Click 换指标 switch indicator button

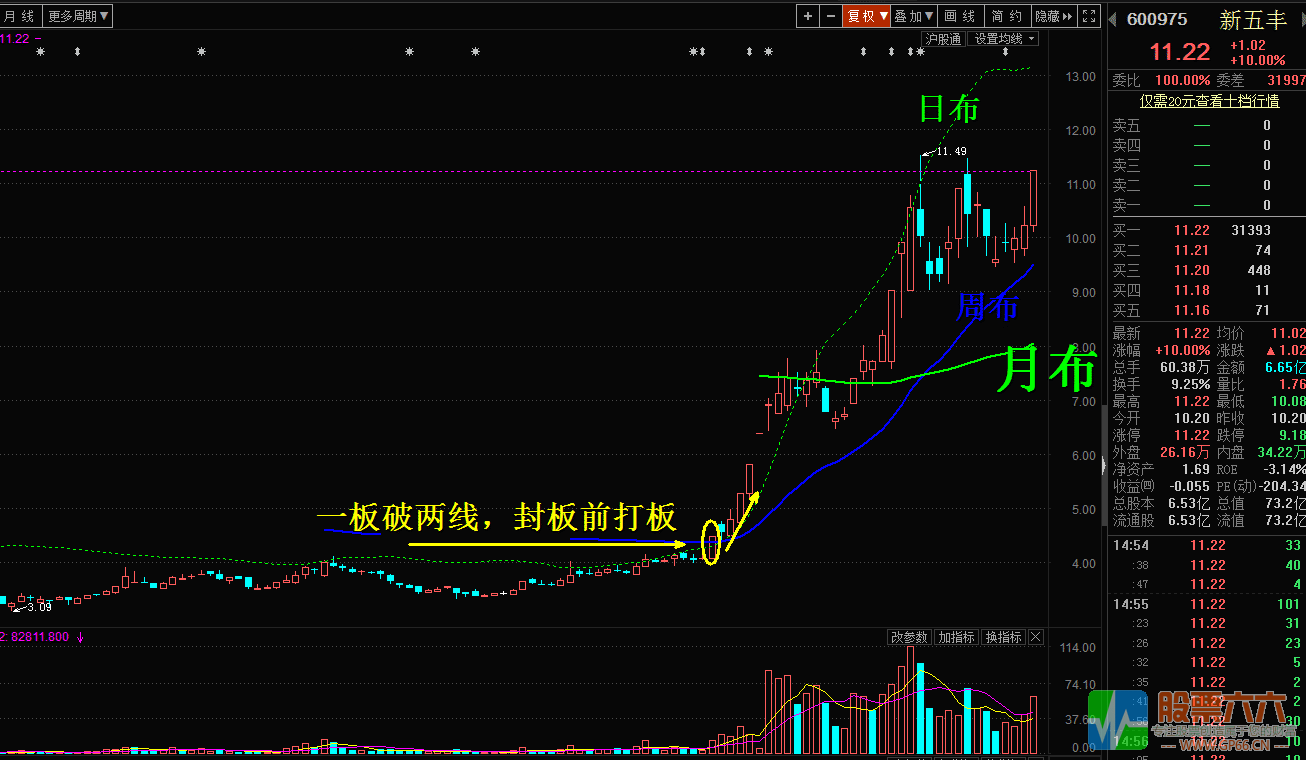pos(1004,637)
